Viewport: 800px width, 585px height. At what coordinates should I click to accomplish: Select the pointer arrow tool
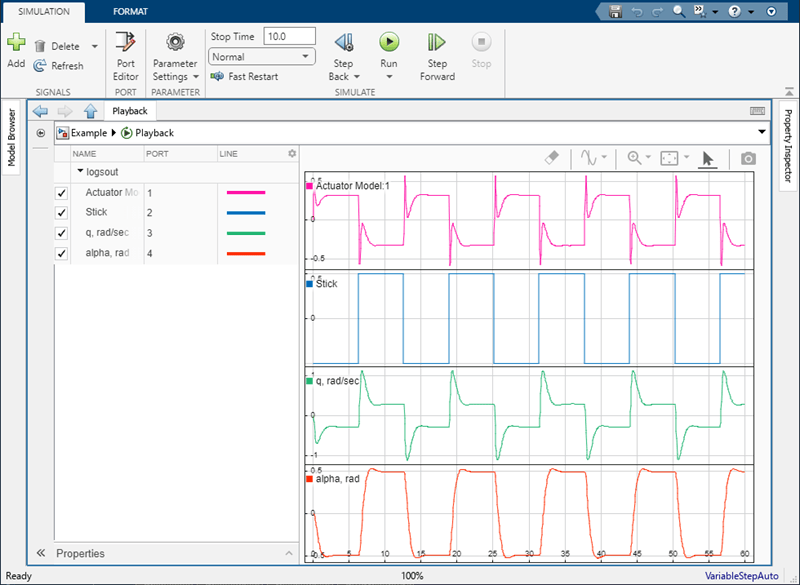click(708, 159)
